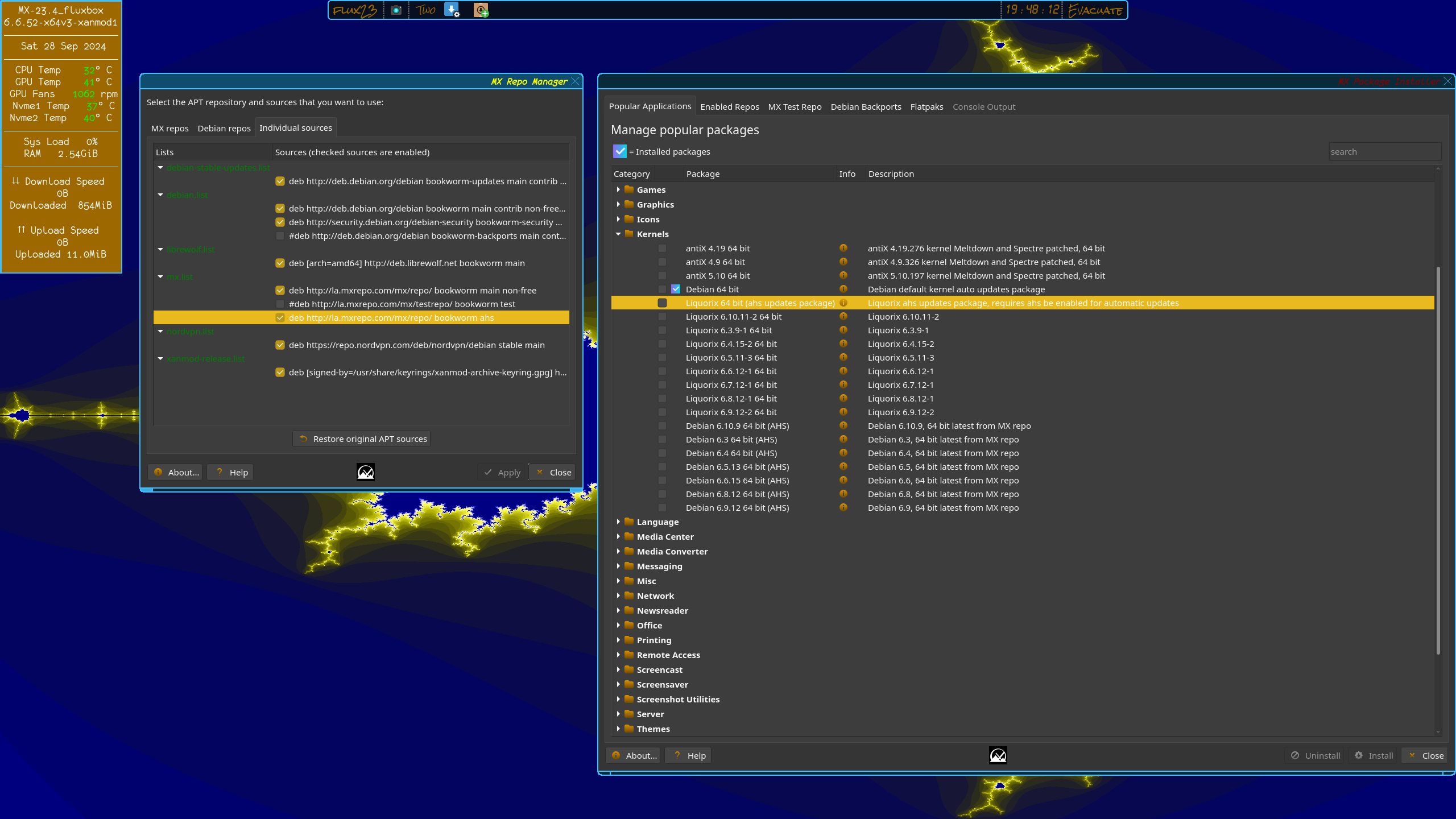Show info for Liquorix 6.8.12-1 64 bit
Screen dimensions: 1456x819
click(x=843, y=398)
